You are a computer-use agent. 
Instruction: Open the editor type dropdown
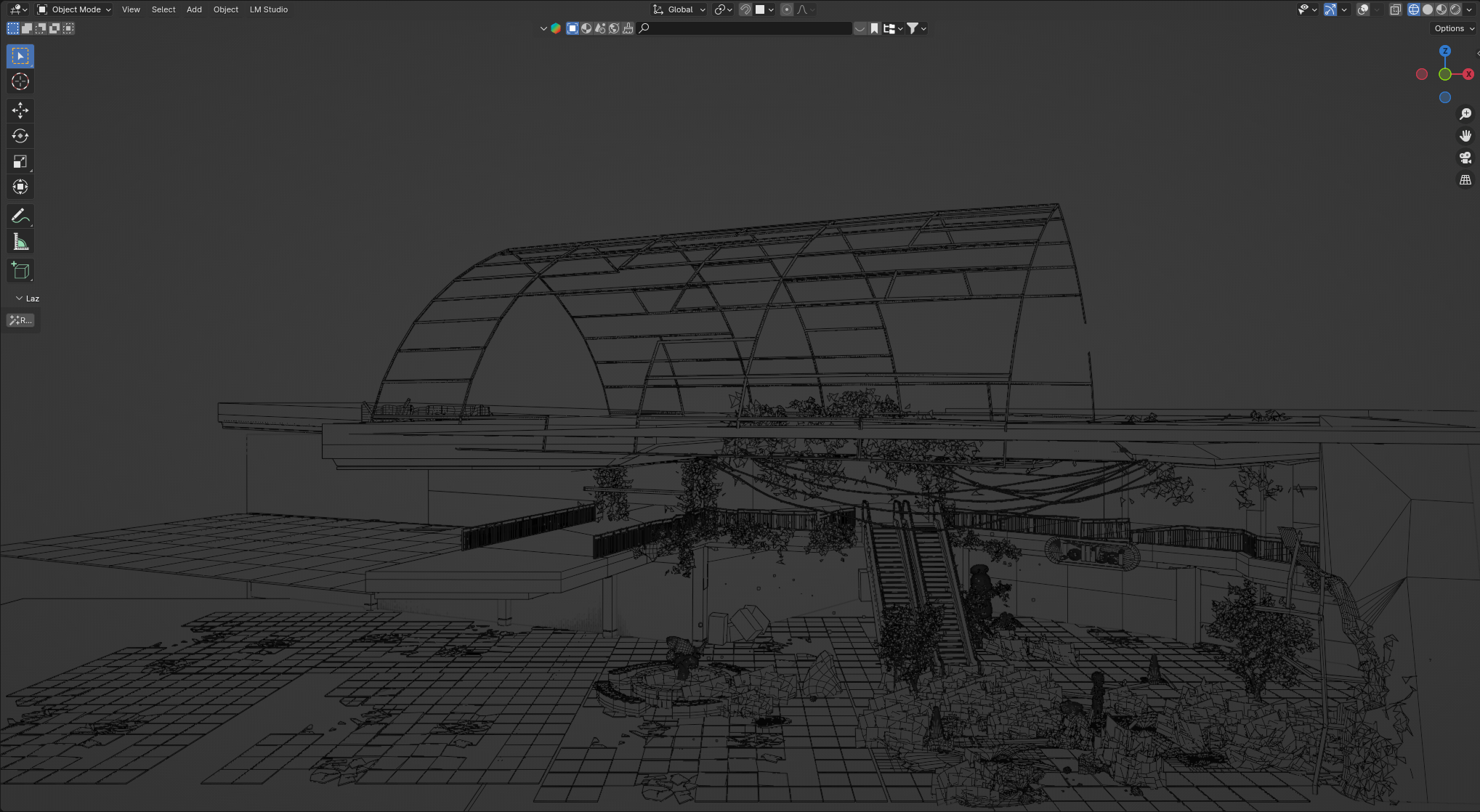pos(18,9)
